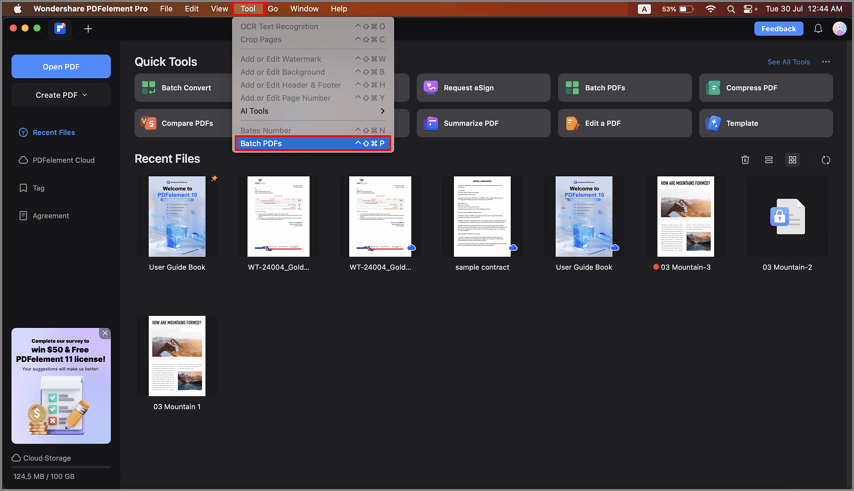The width and height of the screenshot is (854, 491).
Task: Open the File menu
Action: click(166, 9)
